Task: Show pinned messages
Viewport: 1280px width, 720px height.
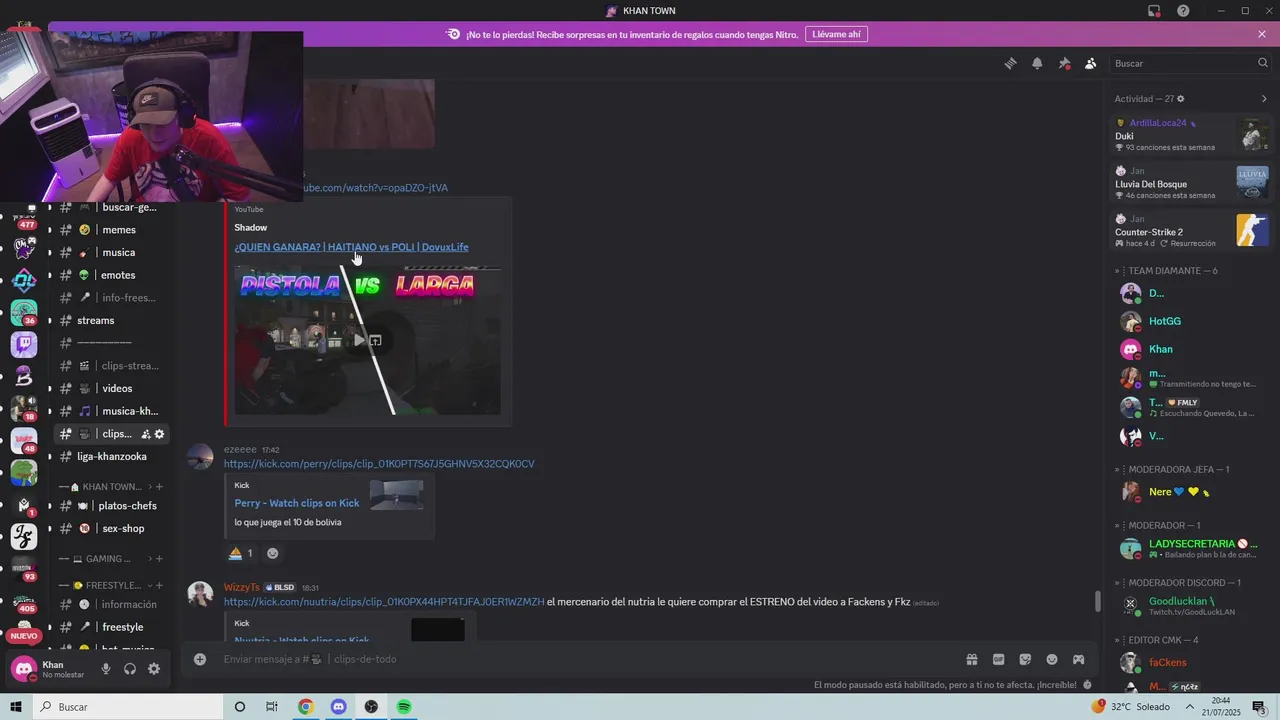Action: (x=1064, y=63)
